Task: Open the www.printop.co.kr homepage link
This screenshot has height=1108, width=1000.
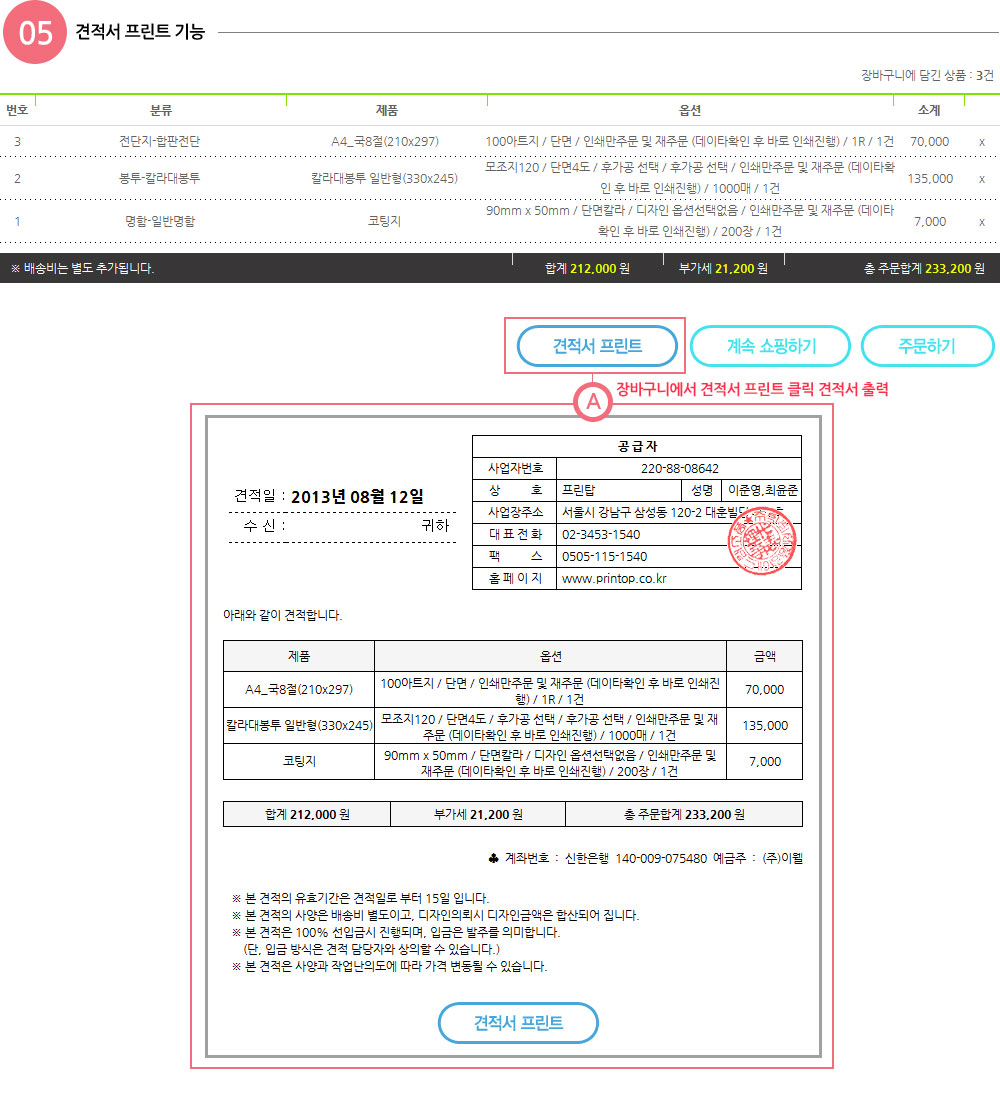Action: [x=614, y=579]
